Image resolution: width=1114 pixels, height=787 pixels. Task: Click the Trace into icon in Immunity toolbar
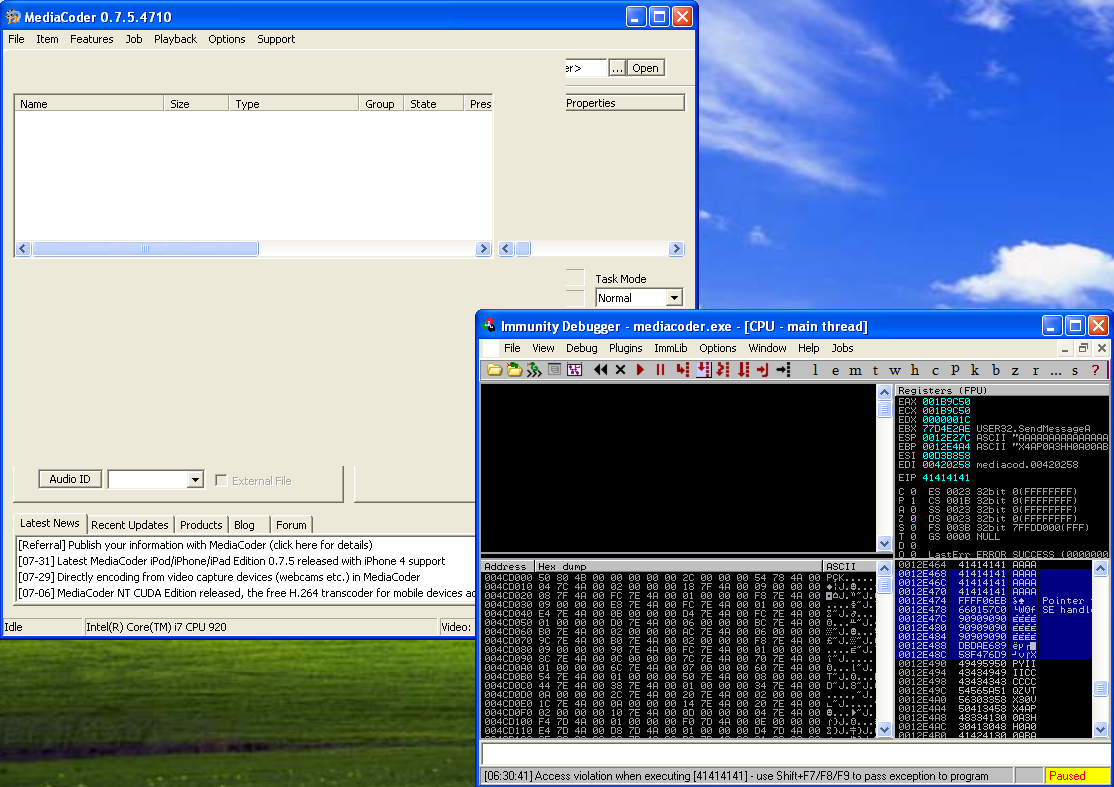click(723, 370)
